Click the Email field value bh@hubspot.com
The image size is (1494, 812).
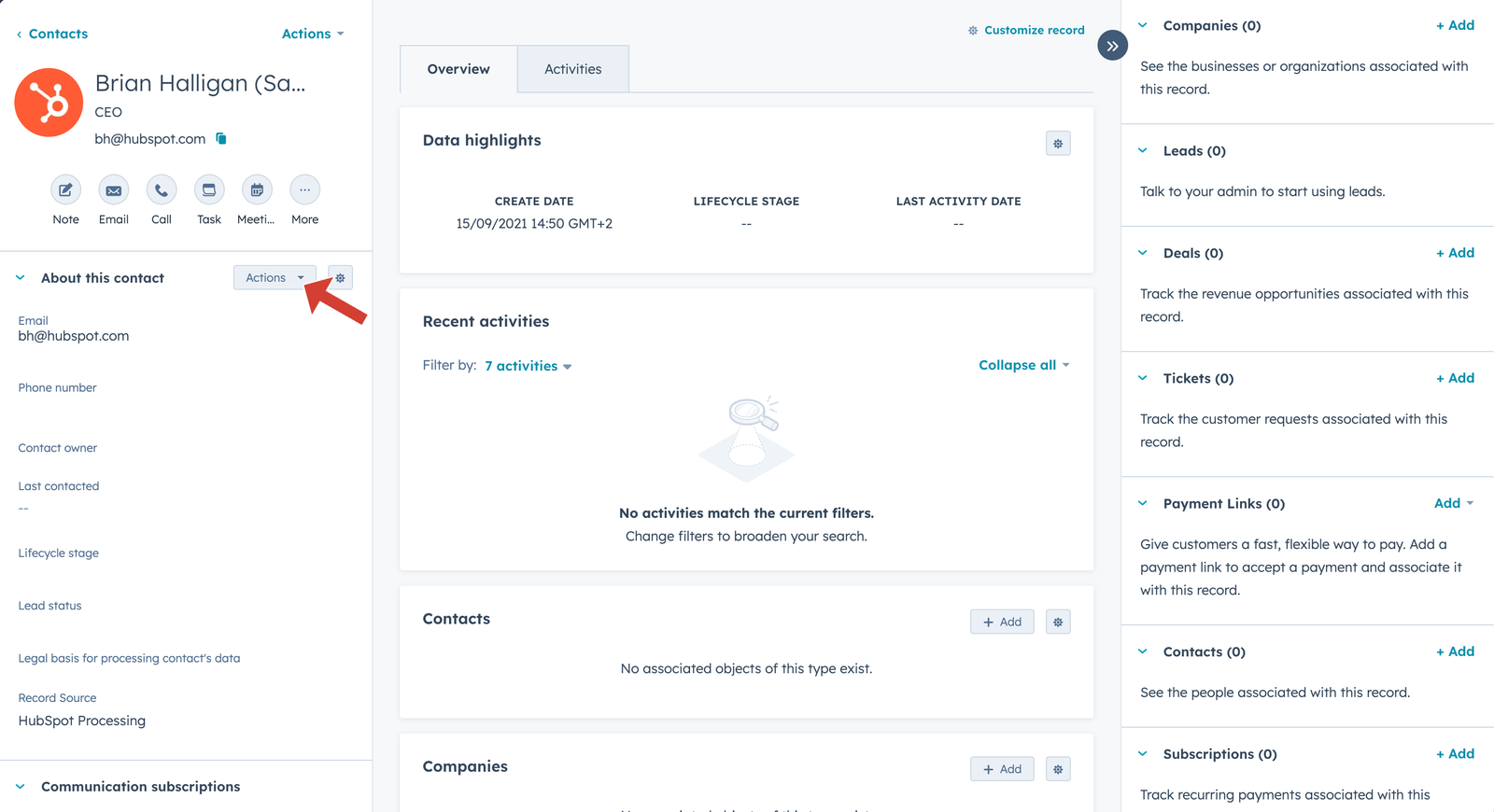point(74,336)
